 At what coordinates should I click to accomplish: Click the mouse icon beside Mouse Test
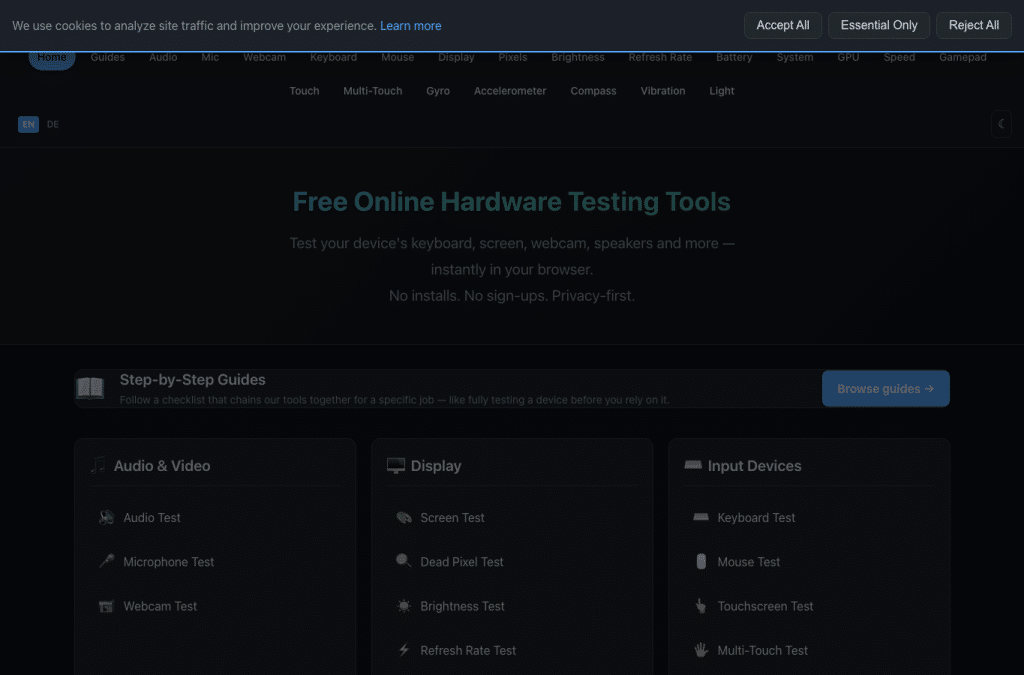pyautogui.click(x=701, y=561)
